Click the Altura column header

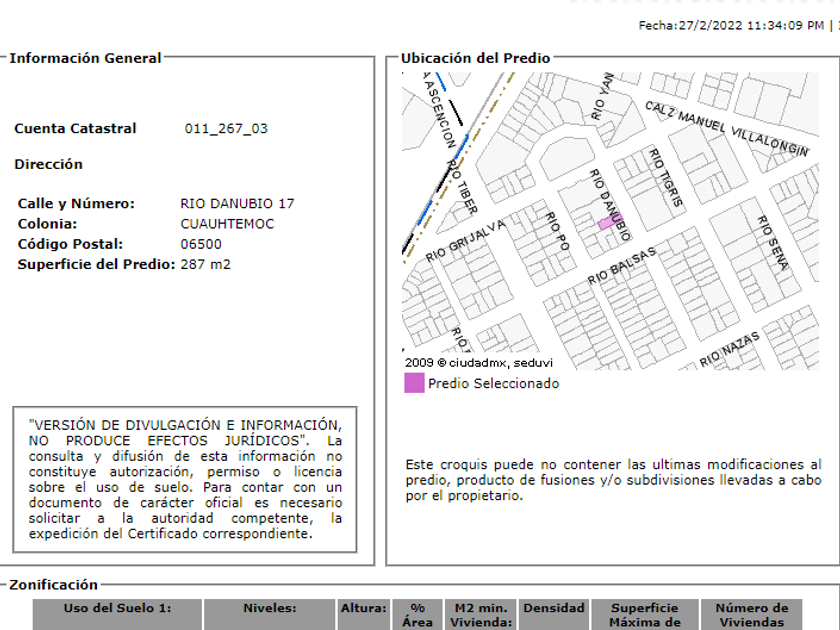[x=364, y=614]
